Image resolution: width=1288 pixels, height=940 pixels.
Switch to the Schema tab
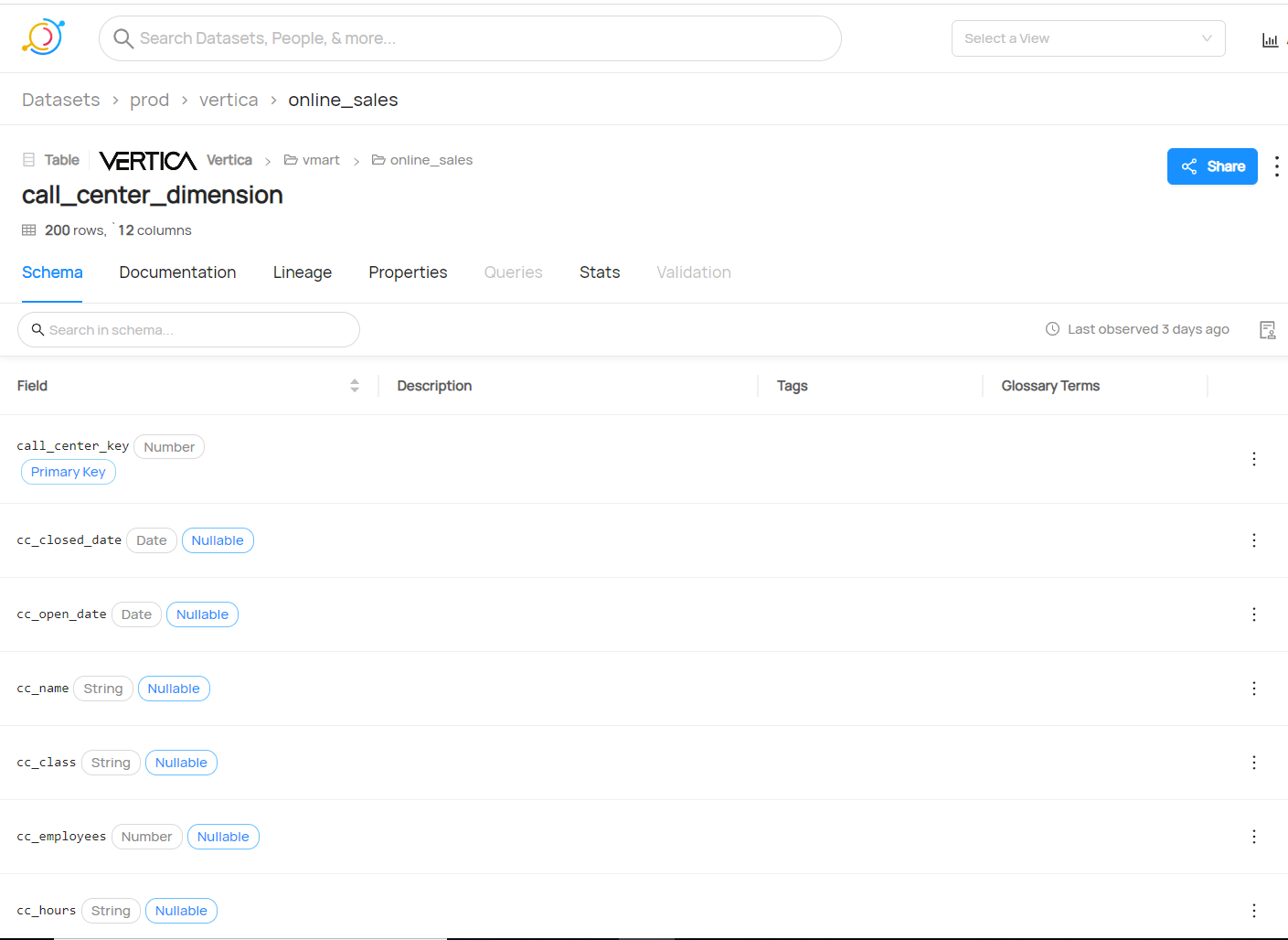(52, 272)
